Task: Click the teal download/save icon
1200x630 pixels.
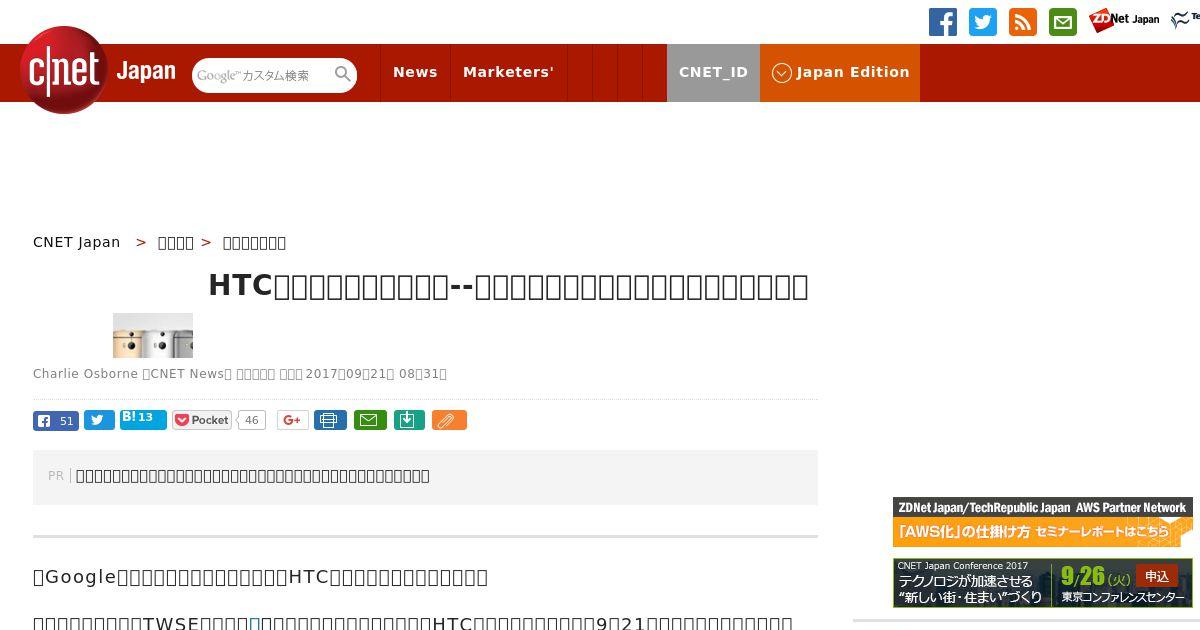Action: [409, 420]
